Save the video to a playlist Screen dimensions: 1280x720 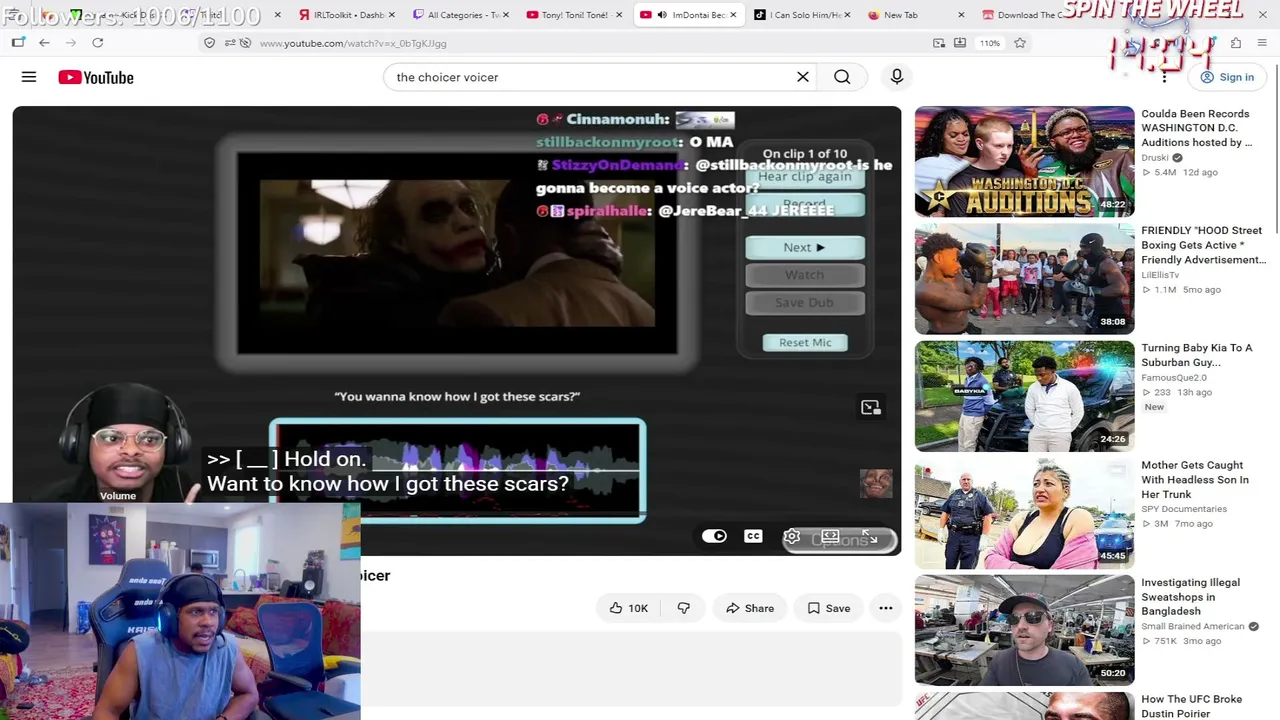[829, 608]
